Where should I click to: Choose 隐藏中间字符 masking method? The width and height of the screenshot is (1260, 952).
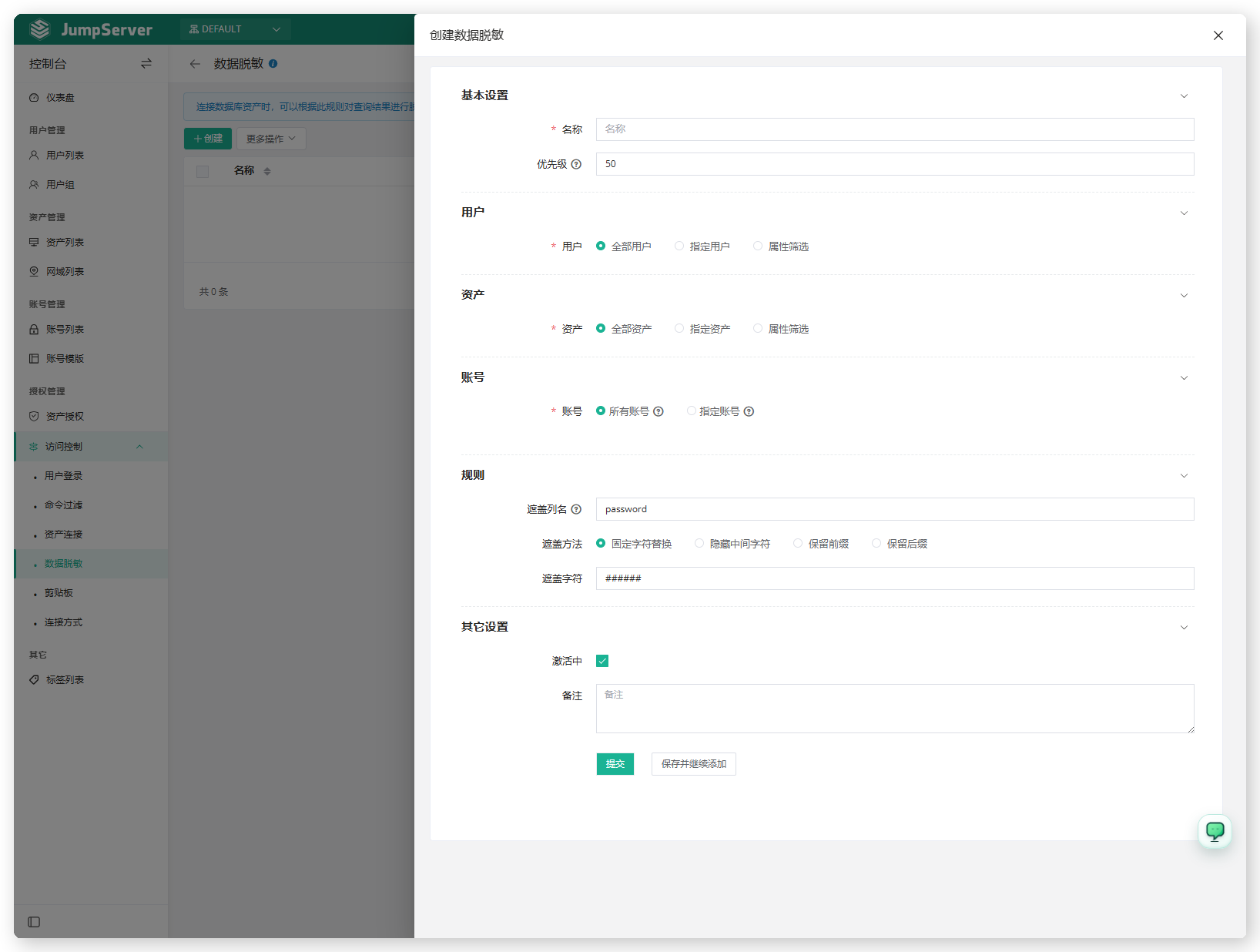[732, 544]
